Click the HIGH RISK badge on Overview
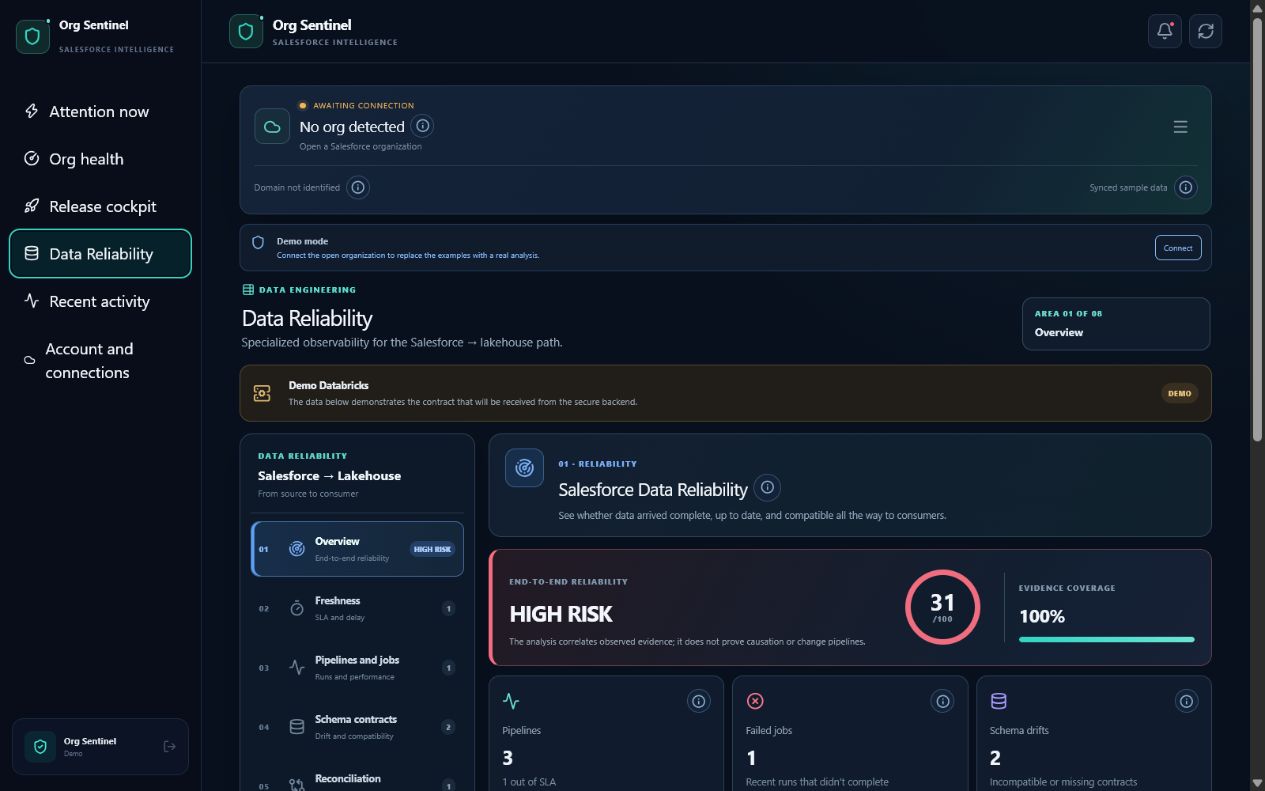This screenshot has height=791, width=1265. click(432, 549)
